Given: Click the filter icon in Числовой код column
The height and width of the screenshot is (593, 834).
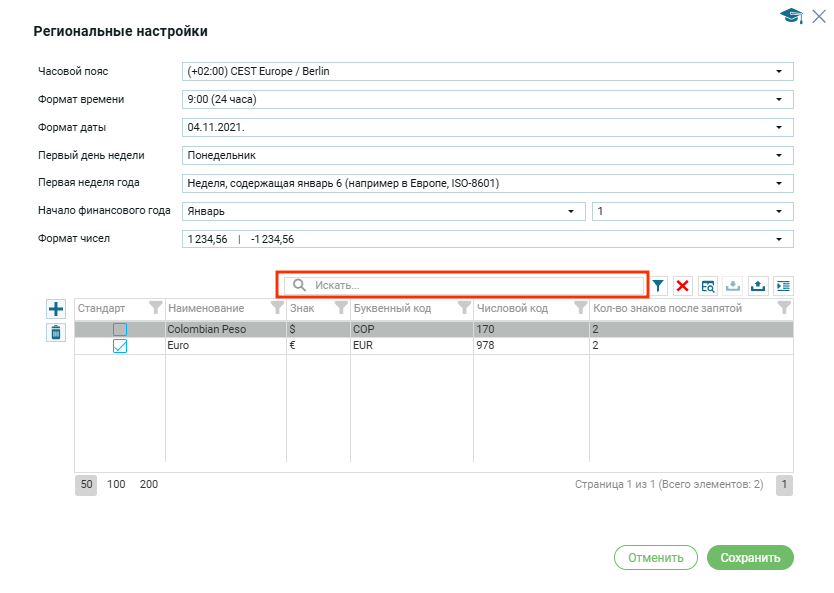Looking at the screenshot, I should pyautogui.click(x=580, y=308).
